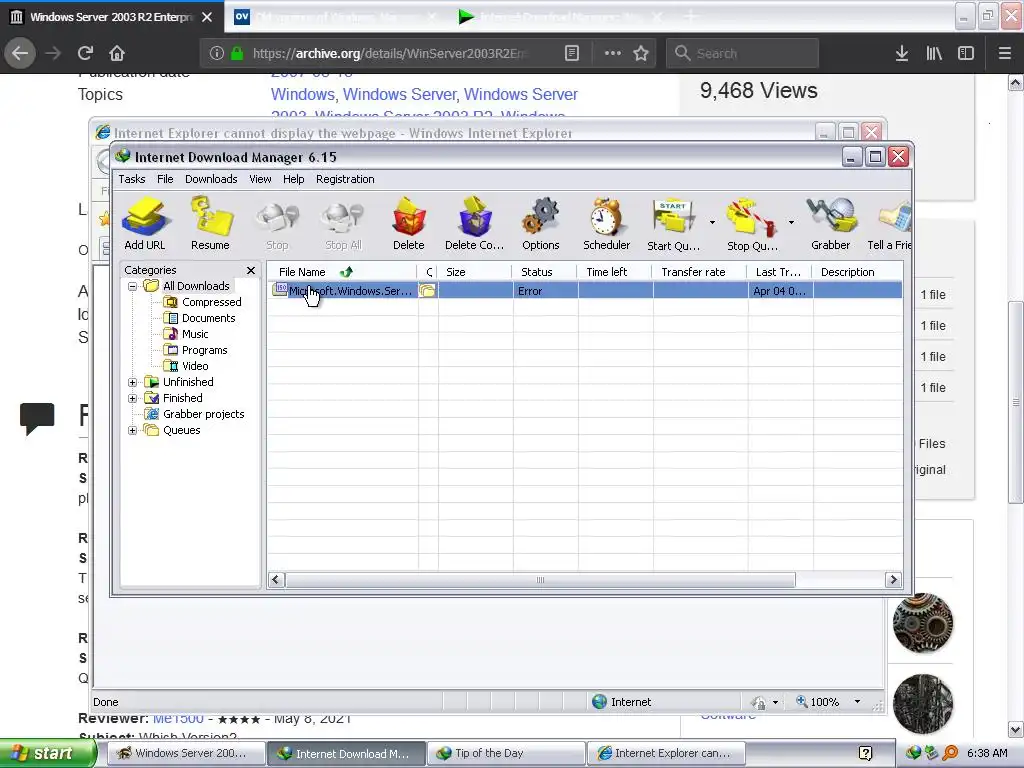
Task: Click the Stop Queue icon
Action: pyautogui.click(x=752, y=223)
